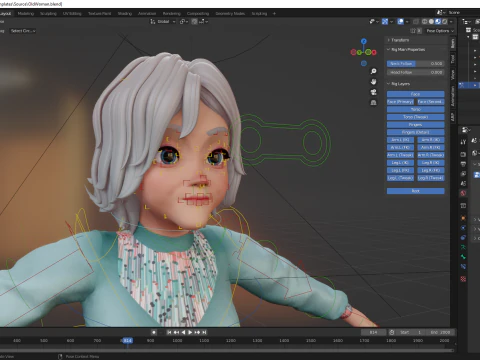Toggle the Torso rig layer
The image size is (480, 360).
click(x=416, y=109)
